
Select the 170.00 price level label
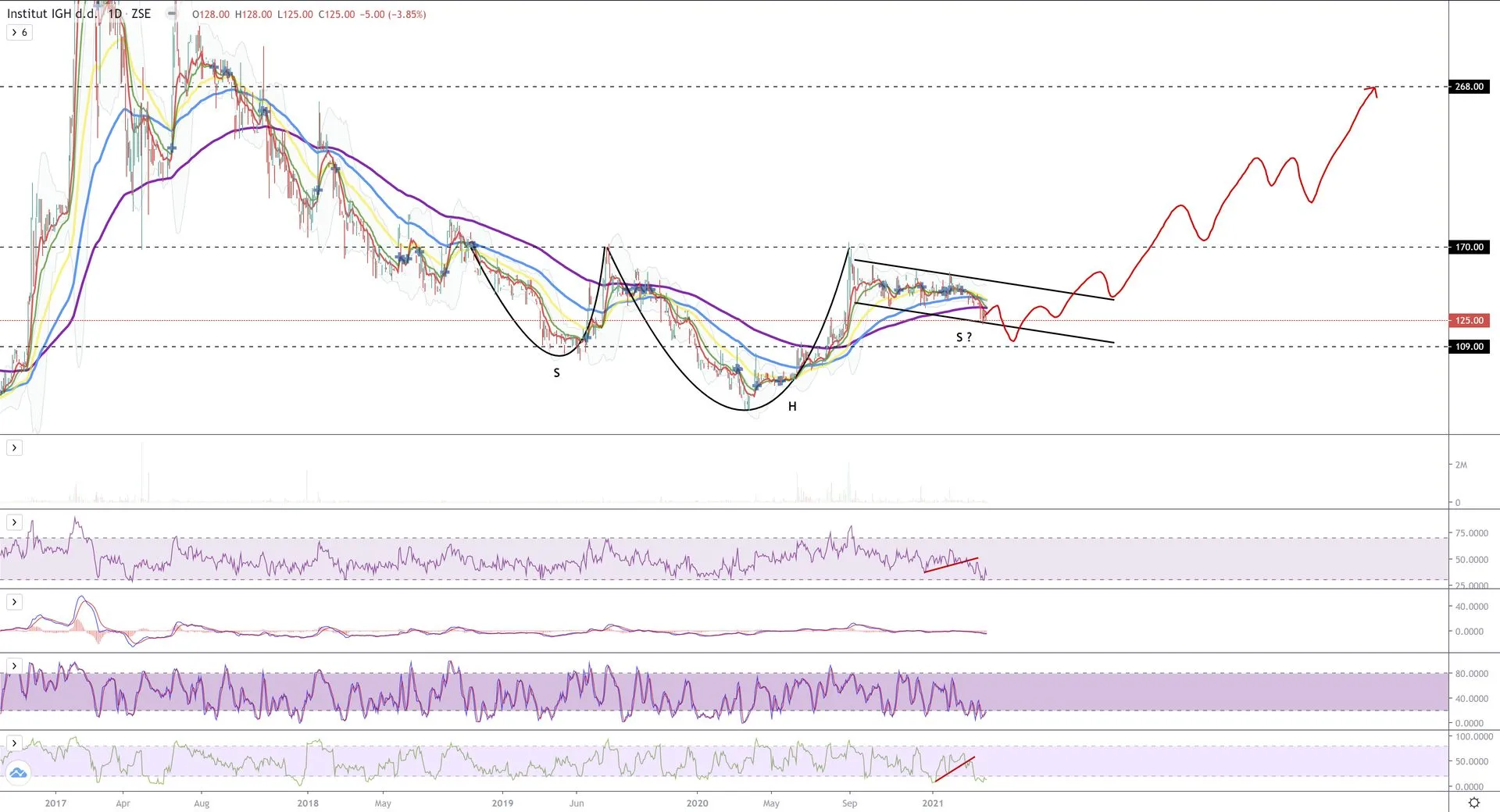tap(1469, 248)
